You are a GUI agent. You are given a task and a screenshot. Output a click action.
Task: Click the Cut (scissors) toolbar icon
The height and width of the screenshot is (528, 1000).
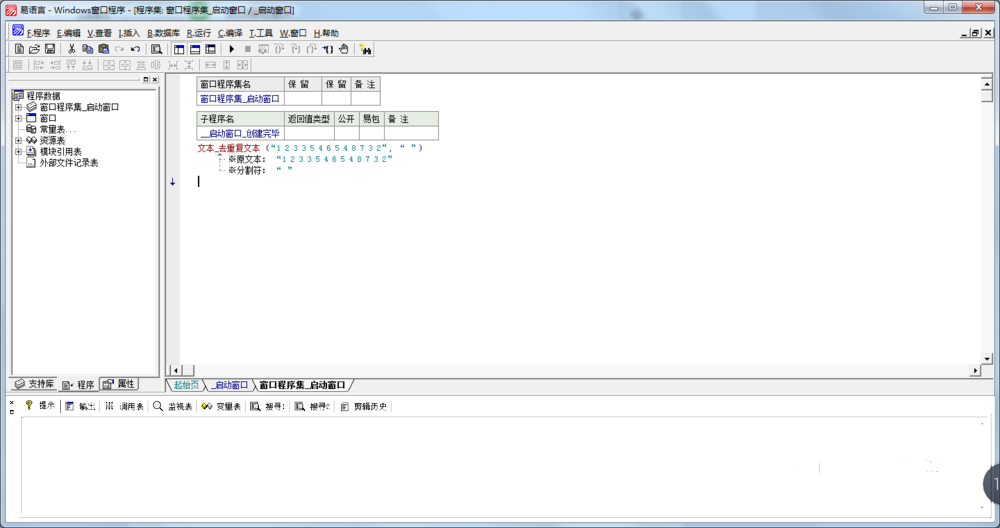tap(72, 49)
